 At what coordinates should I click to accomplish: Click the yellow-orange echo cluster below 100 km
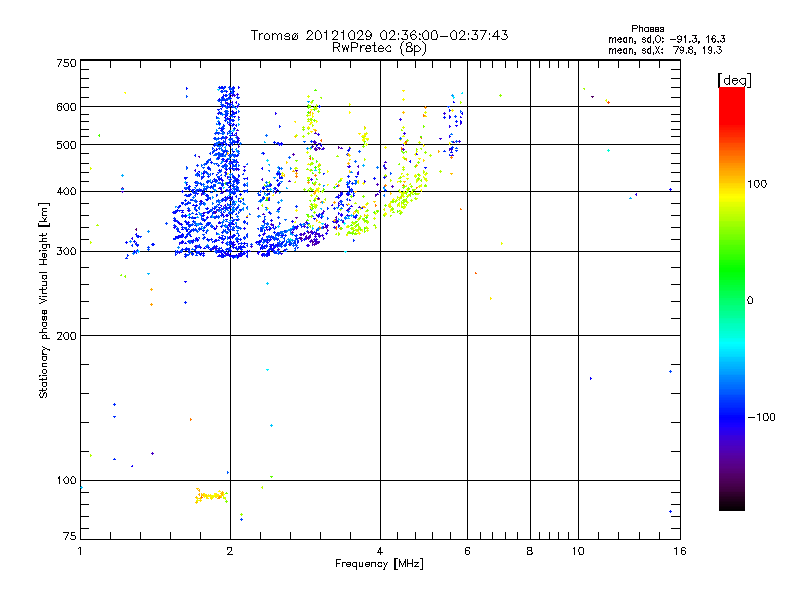(x=211, y=495)
